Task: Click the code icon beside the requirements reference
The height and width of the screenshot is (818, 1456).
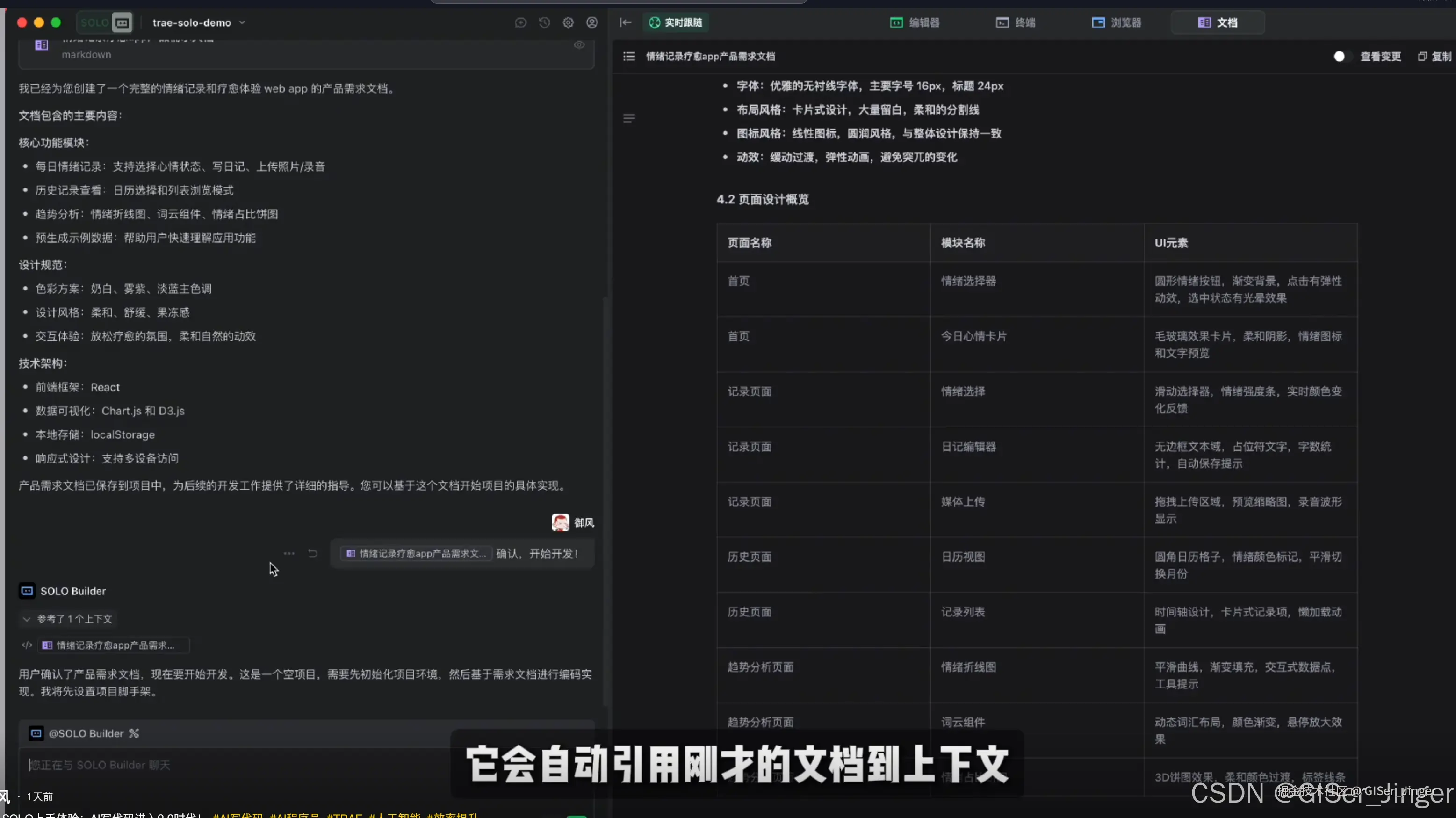Action: coord(26,645)
